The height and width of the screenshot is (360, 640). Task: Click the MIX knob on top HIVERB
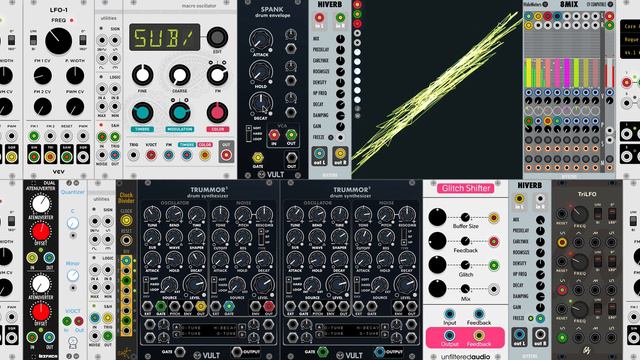[340, 39]
